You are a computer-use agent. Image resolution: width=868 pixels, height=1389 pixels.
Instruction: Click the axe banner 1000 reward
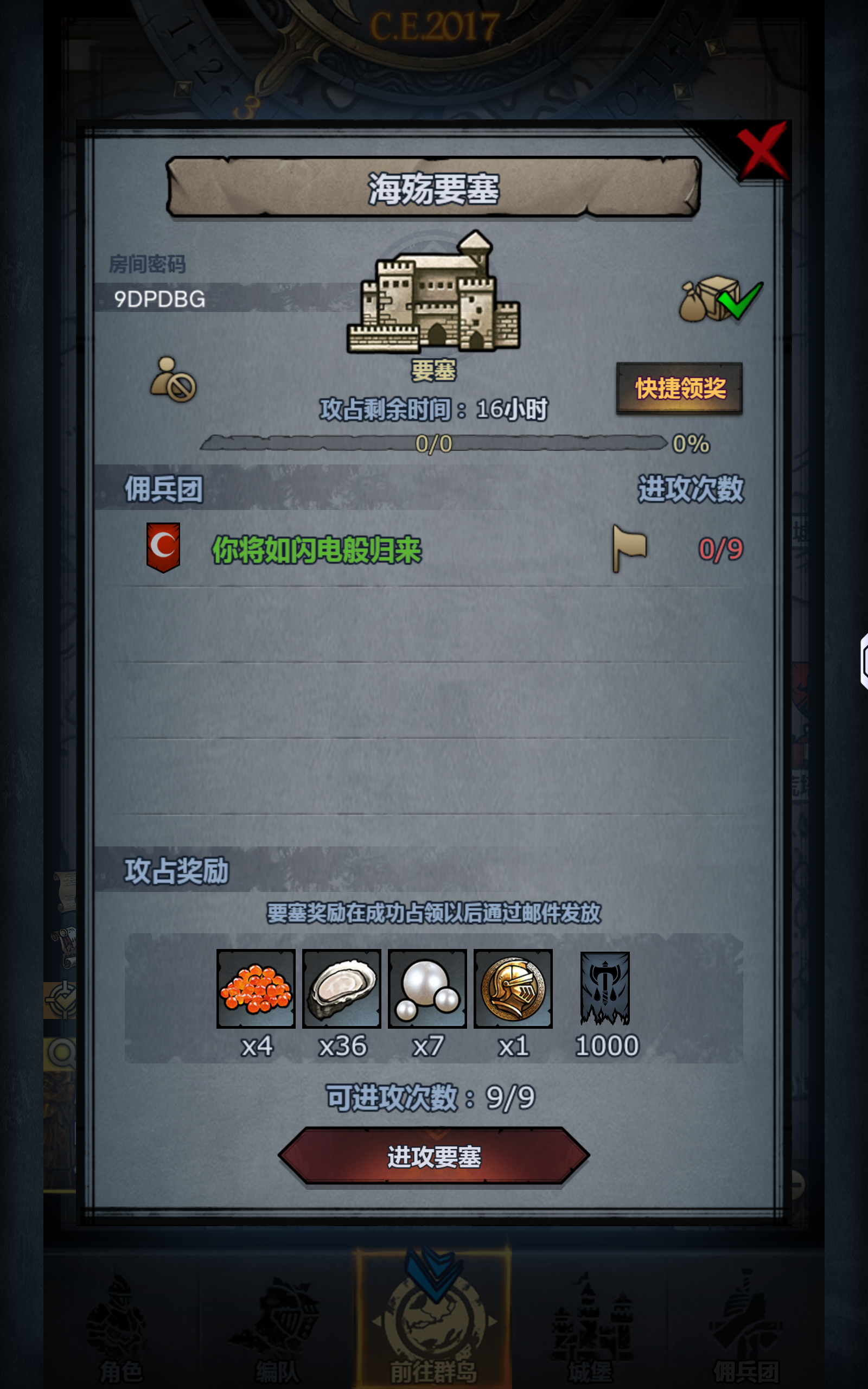point(605,989)
